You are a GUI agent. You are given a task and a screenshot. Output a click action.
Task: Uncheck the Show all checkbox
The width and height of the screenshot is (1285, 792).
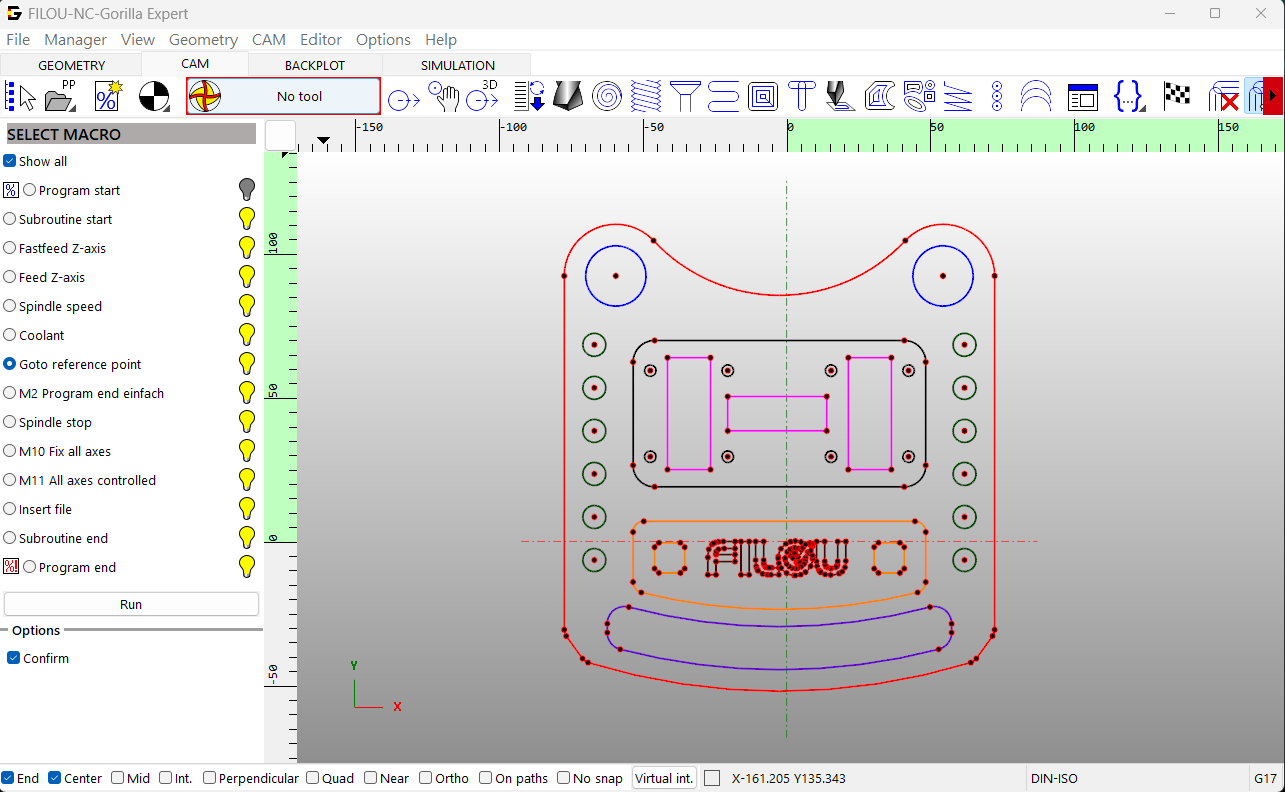pyautogui.click(x=10, y=161)
